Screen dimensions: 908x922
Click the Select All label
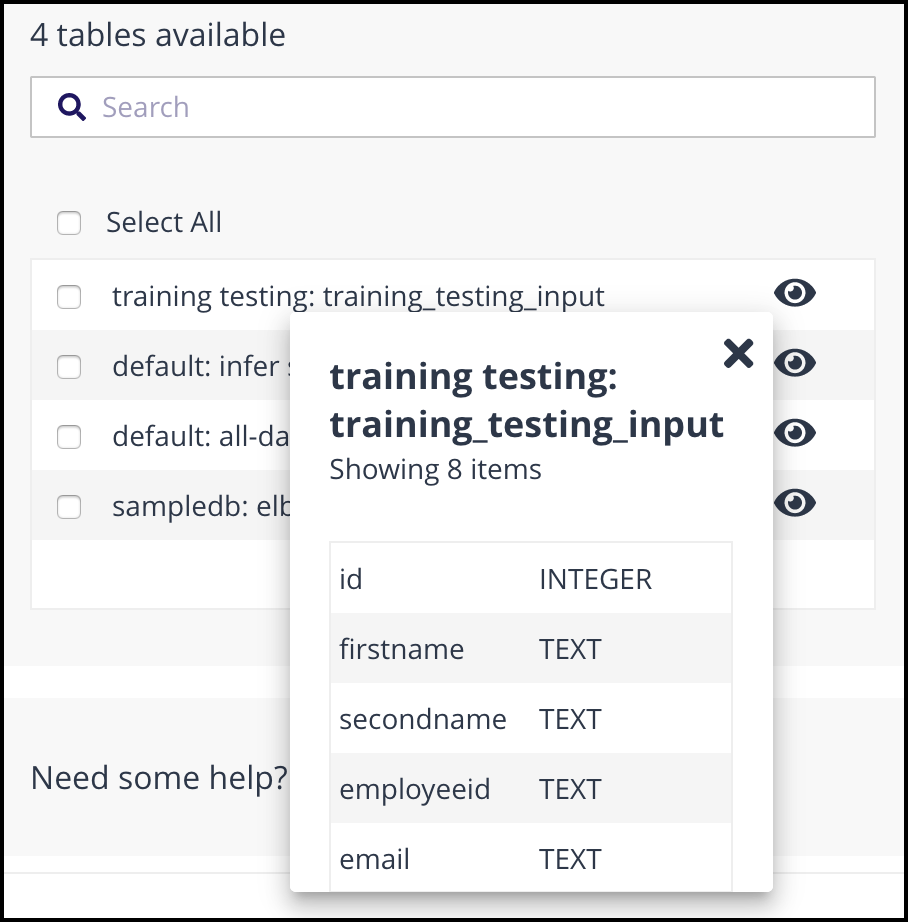coord(163,222)
